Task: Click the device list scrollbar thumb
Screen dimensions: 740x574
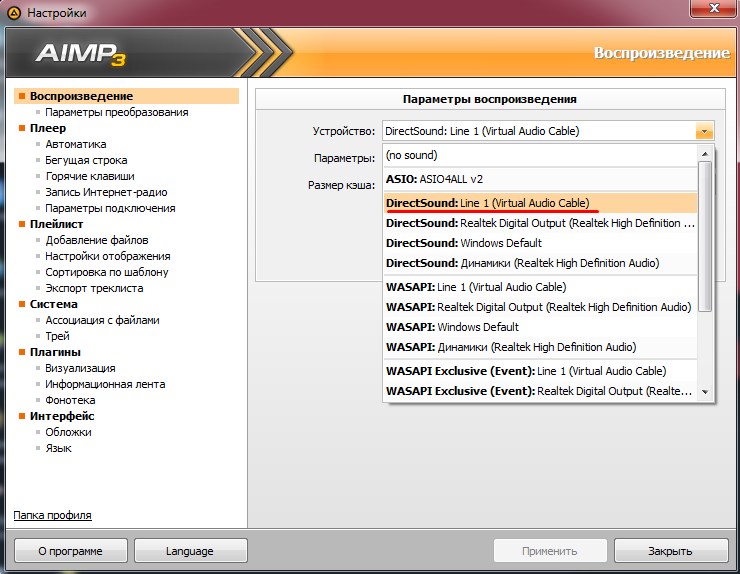Action: point(705,236)
